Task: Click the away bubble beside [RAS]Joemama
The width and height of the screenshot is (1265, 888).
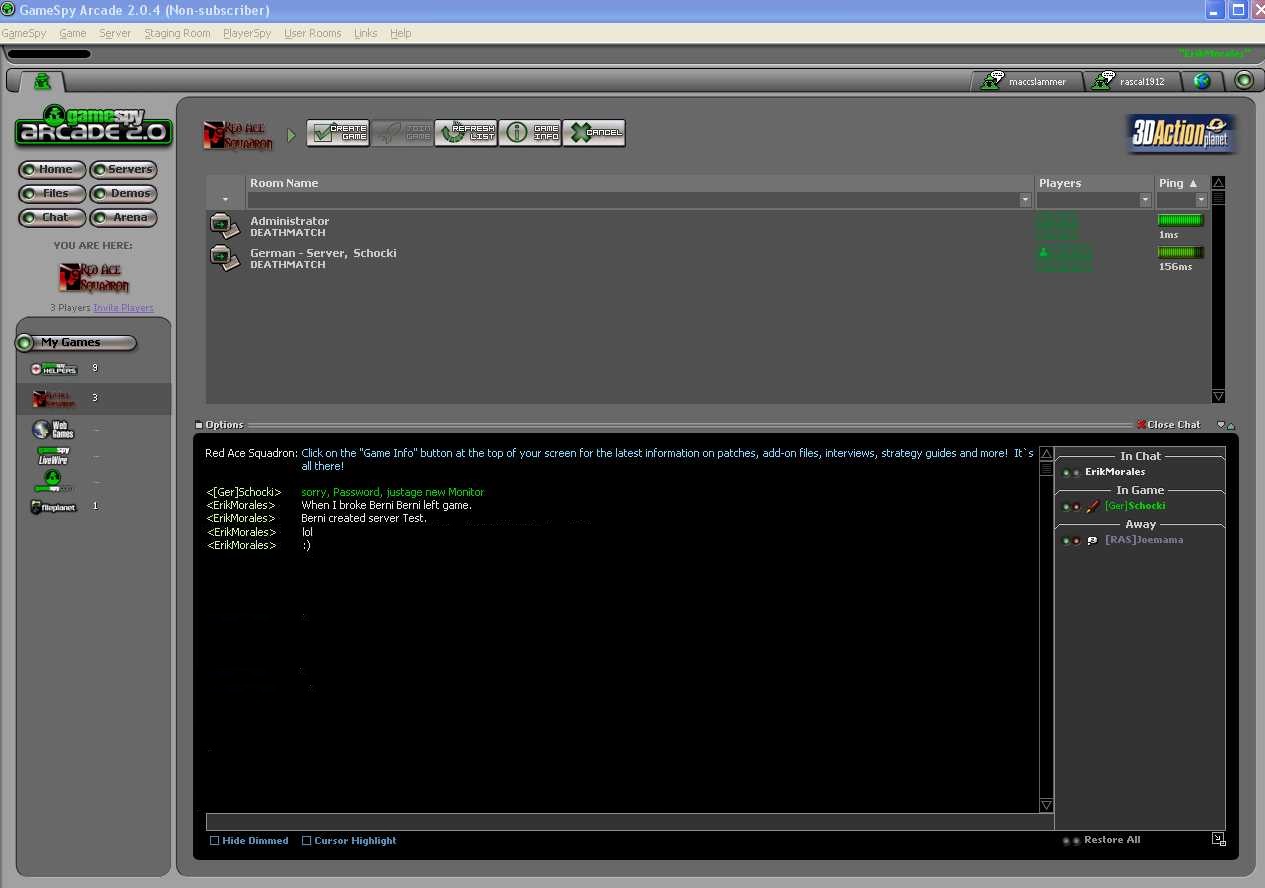Action: point(1093,540)
